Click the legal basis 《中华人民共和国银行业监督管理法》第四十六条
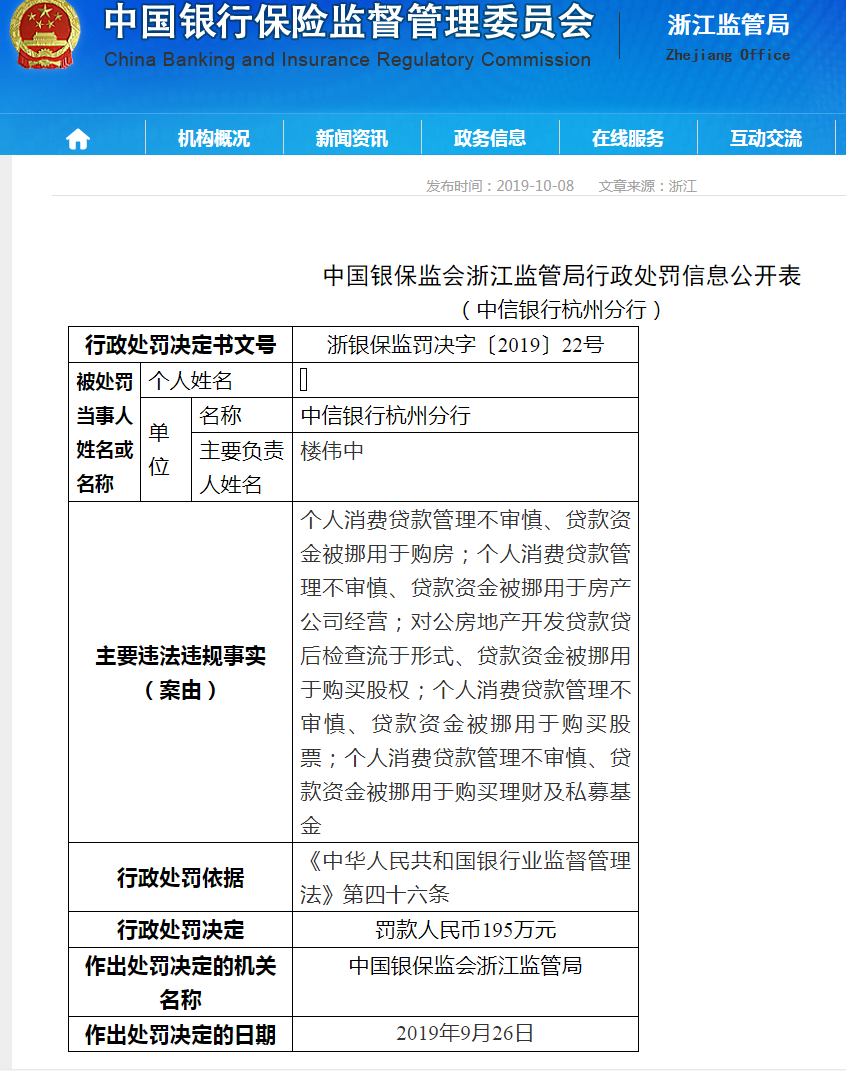 (465, 877)
